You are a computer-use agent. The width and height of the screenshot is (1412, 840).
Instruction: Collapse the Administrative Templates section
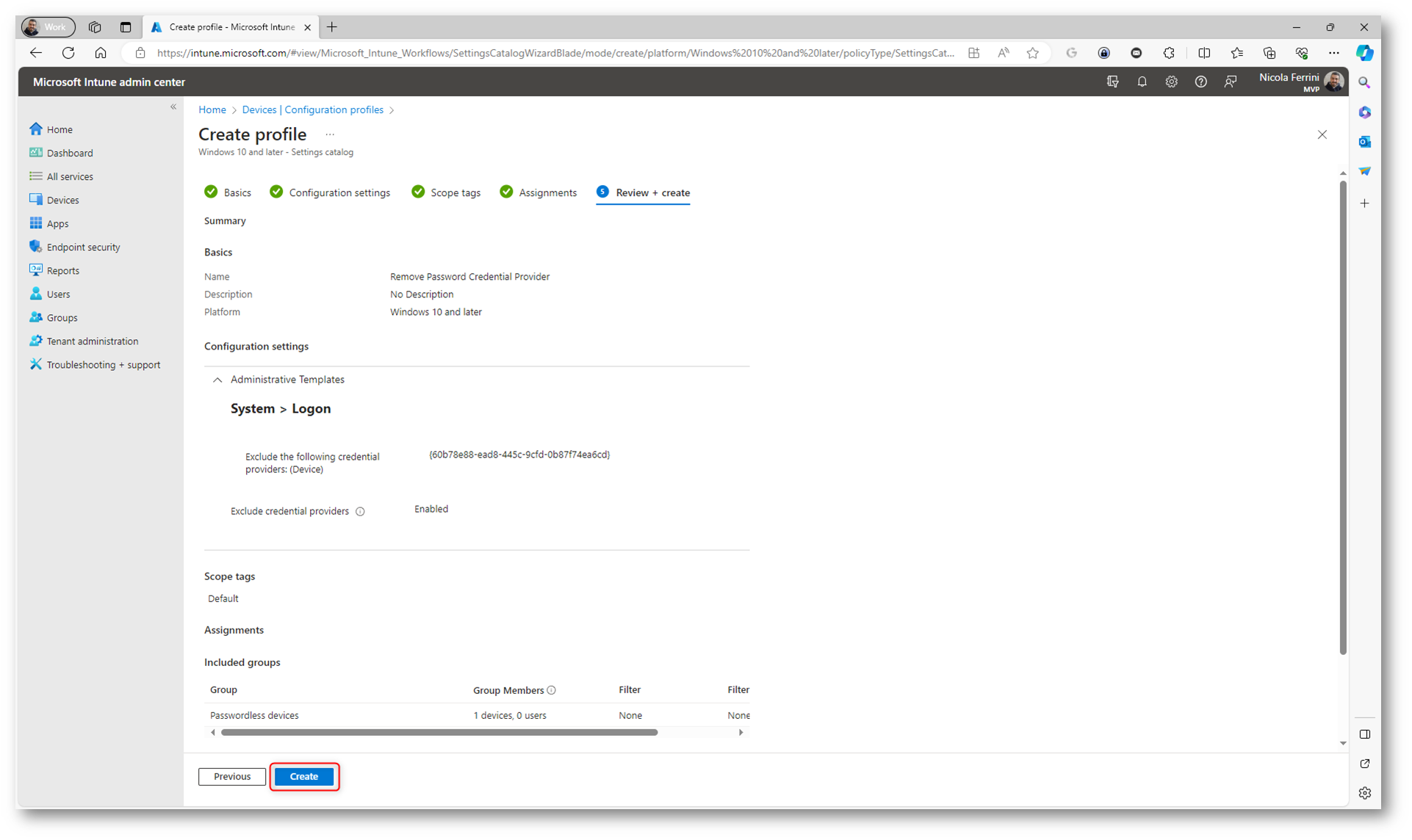point(217,380)
